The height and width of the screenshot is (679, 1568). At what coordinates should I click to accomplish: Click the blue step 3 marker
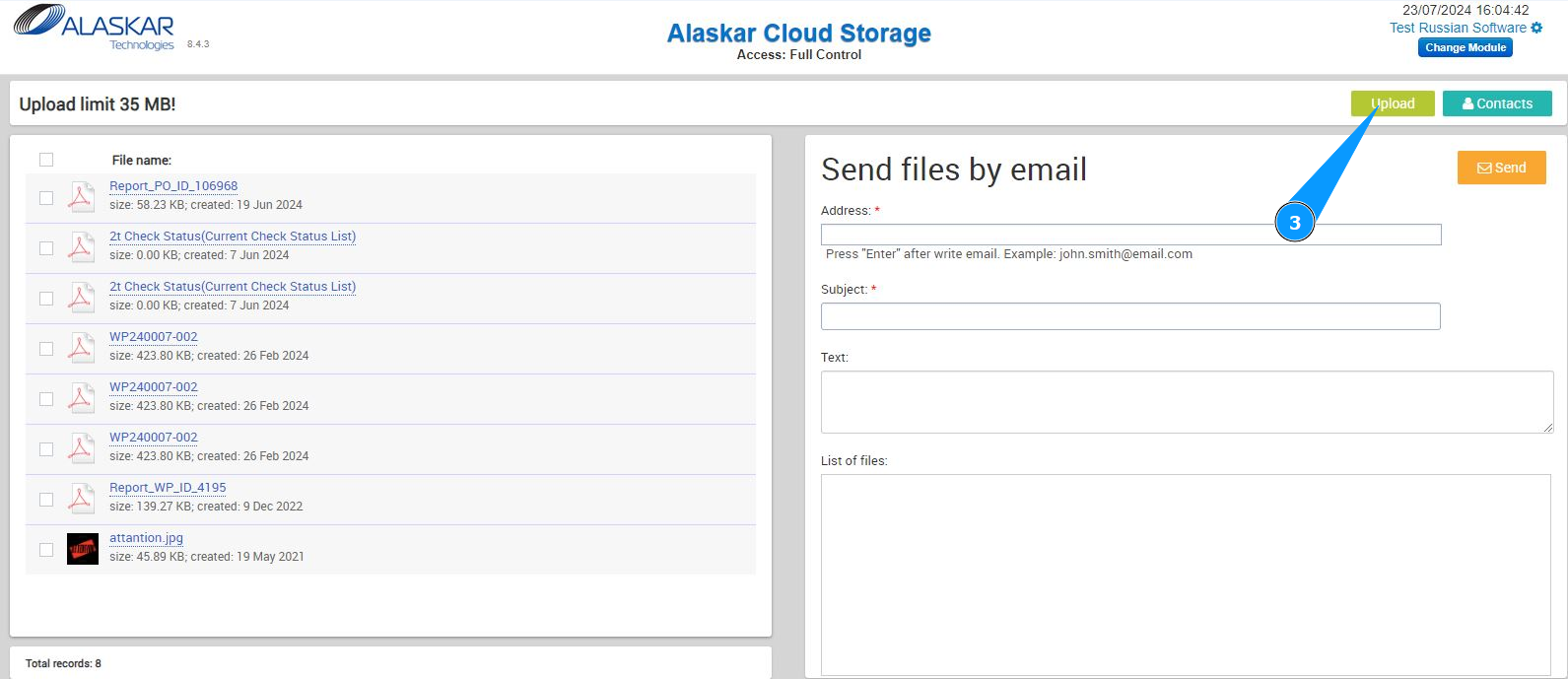coord(1294,223)
